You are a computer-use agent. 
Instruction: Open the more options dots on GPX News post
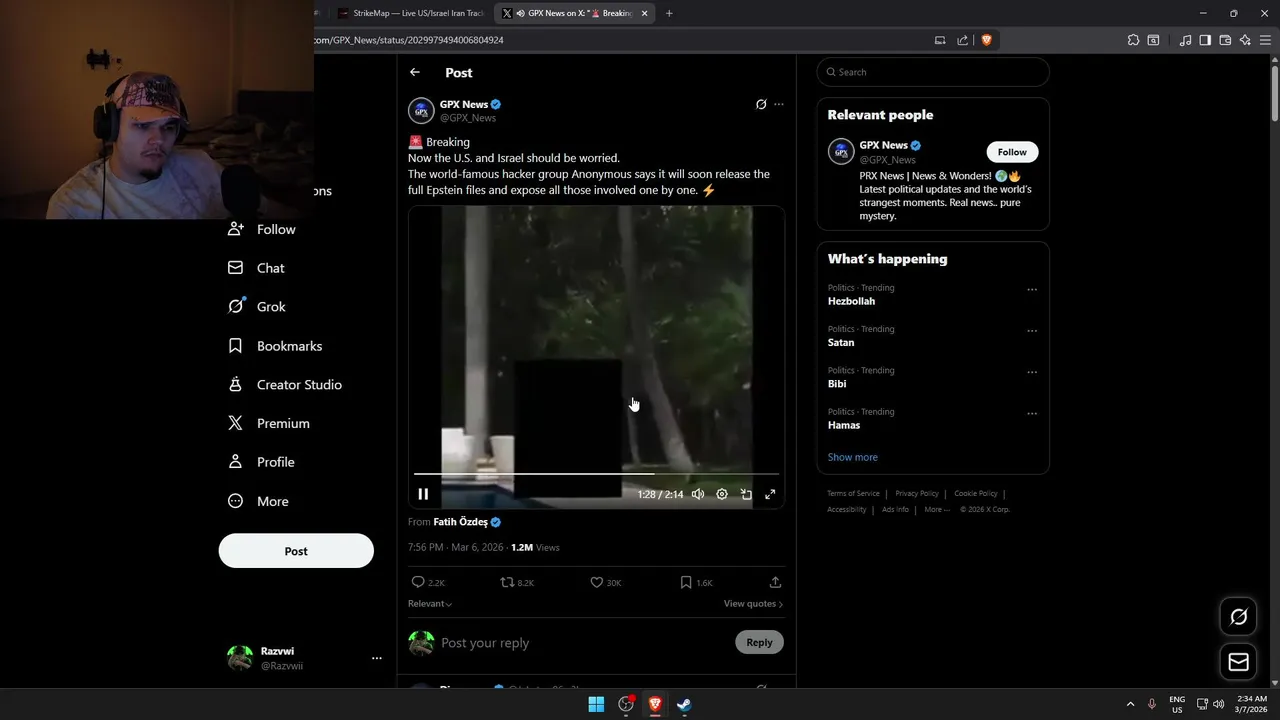pyautogui.click(x=779, y=104)
